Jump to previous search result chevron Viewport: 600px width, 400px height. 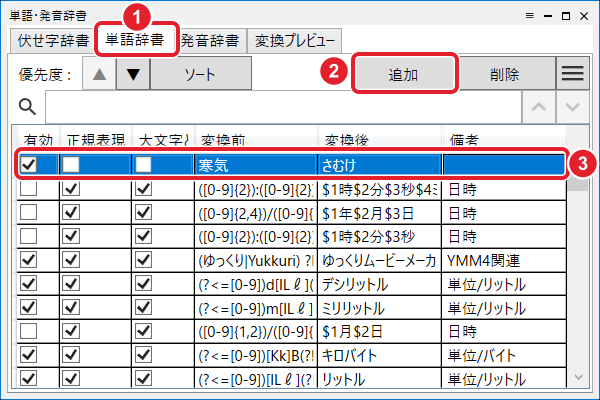[x=539, y=107]
